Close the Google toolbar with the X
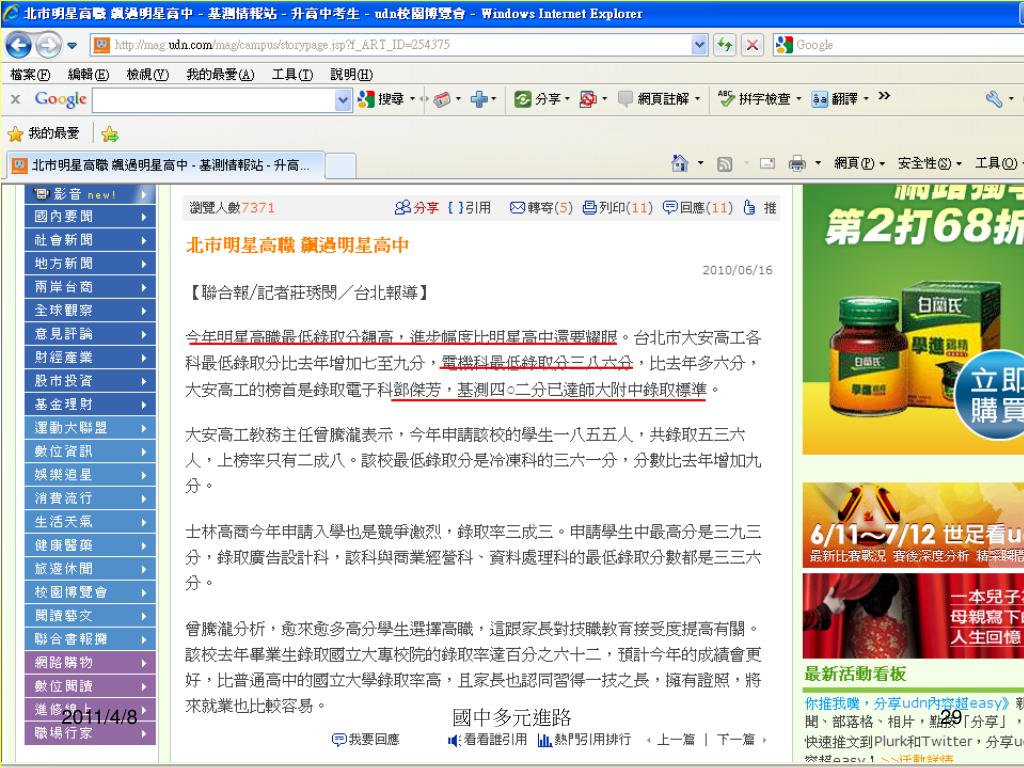This screenshot has height=768, width=1024. pyautogui.click(x=16, y=99)
